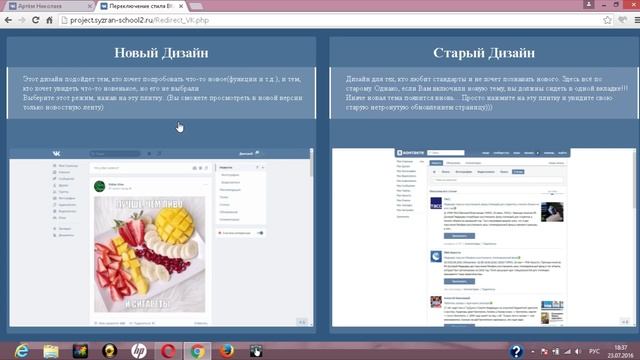
Task: Click the VK logo in the new design preview
Action: (56, 153)
